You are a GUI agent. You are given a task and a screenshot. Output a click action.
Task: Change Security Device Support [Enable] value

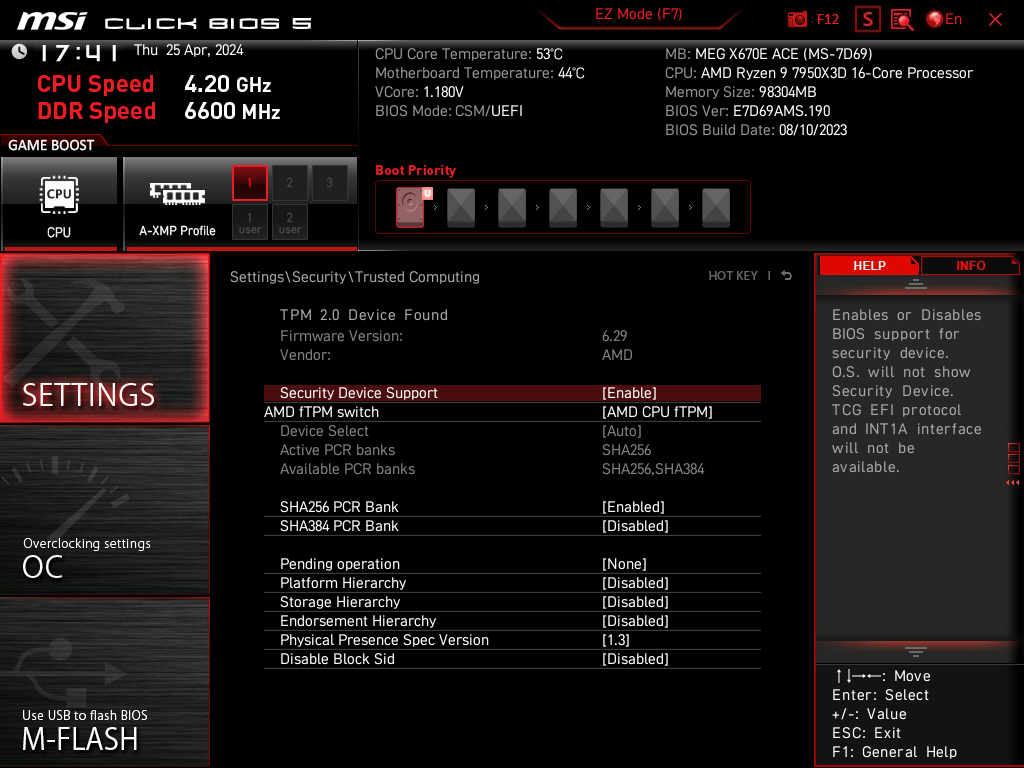click(x=512, y=393)
